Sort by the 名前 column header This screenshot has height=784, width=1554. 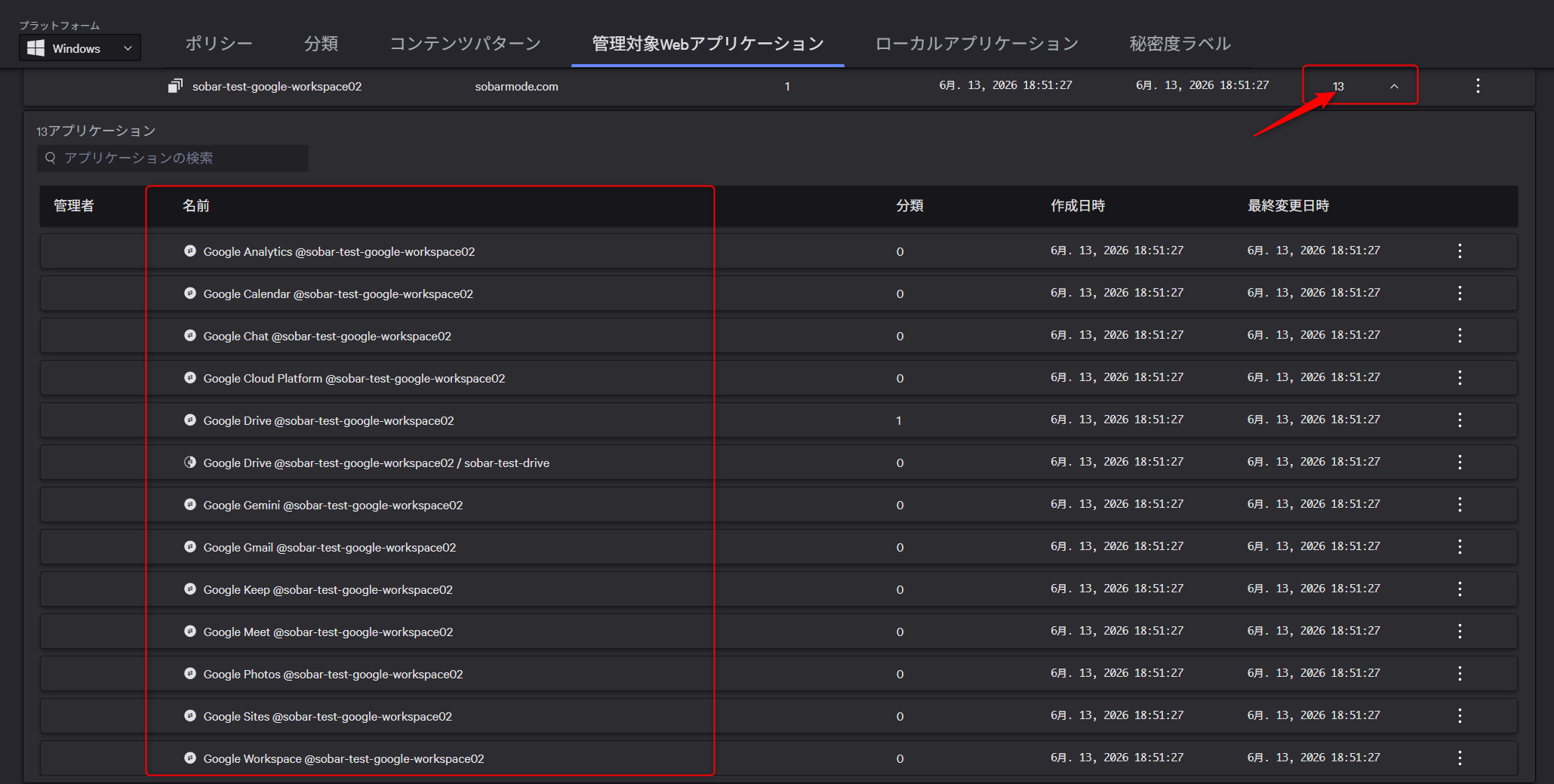tap(196, 206)
